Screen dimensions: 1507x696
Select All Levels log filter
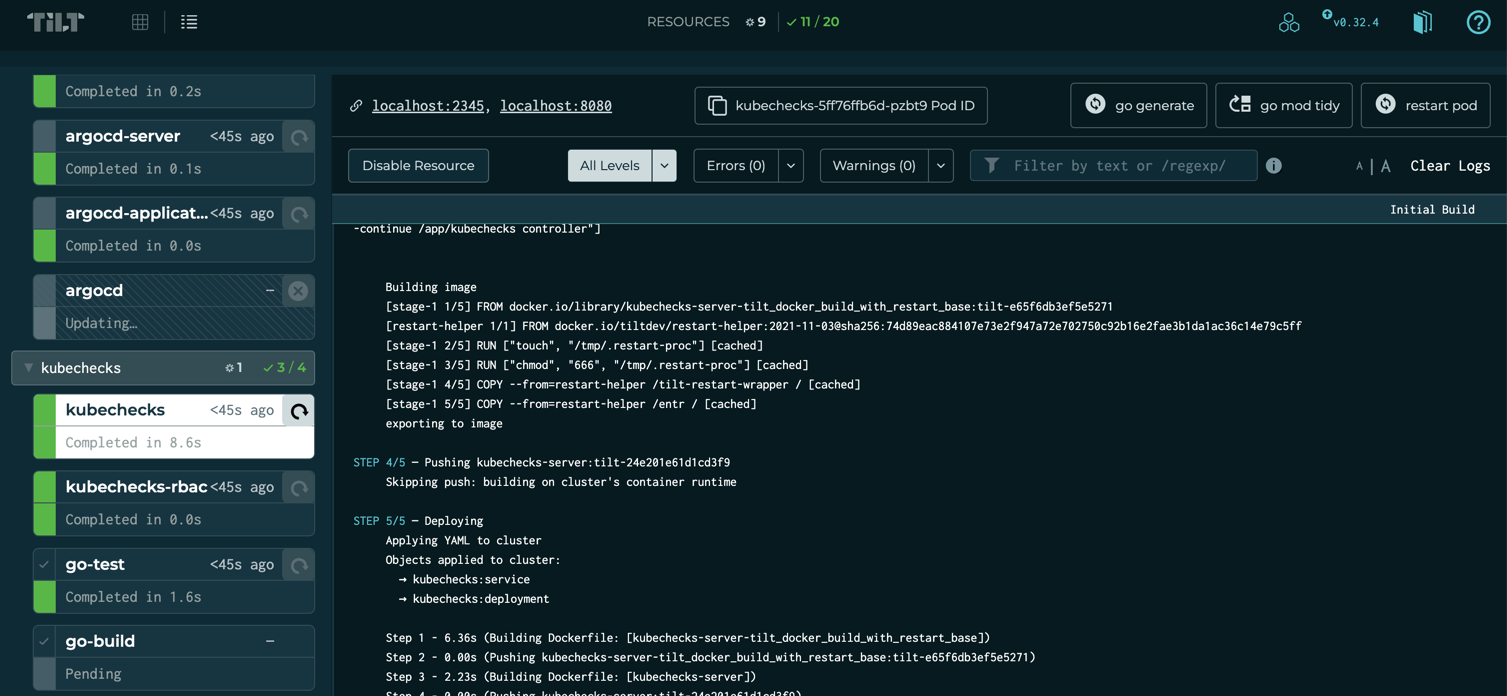tap(610, 165)
